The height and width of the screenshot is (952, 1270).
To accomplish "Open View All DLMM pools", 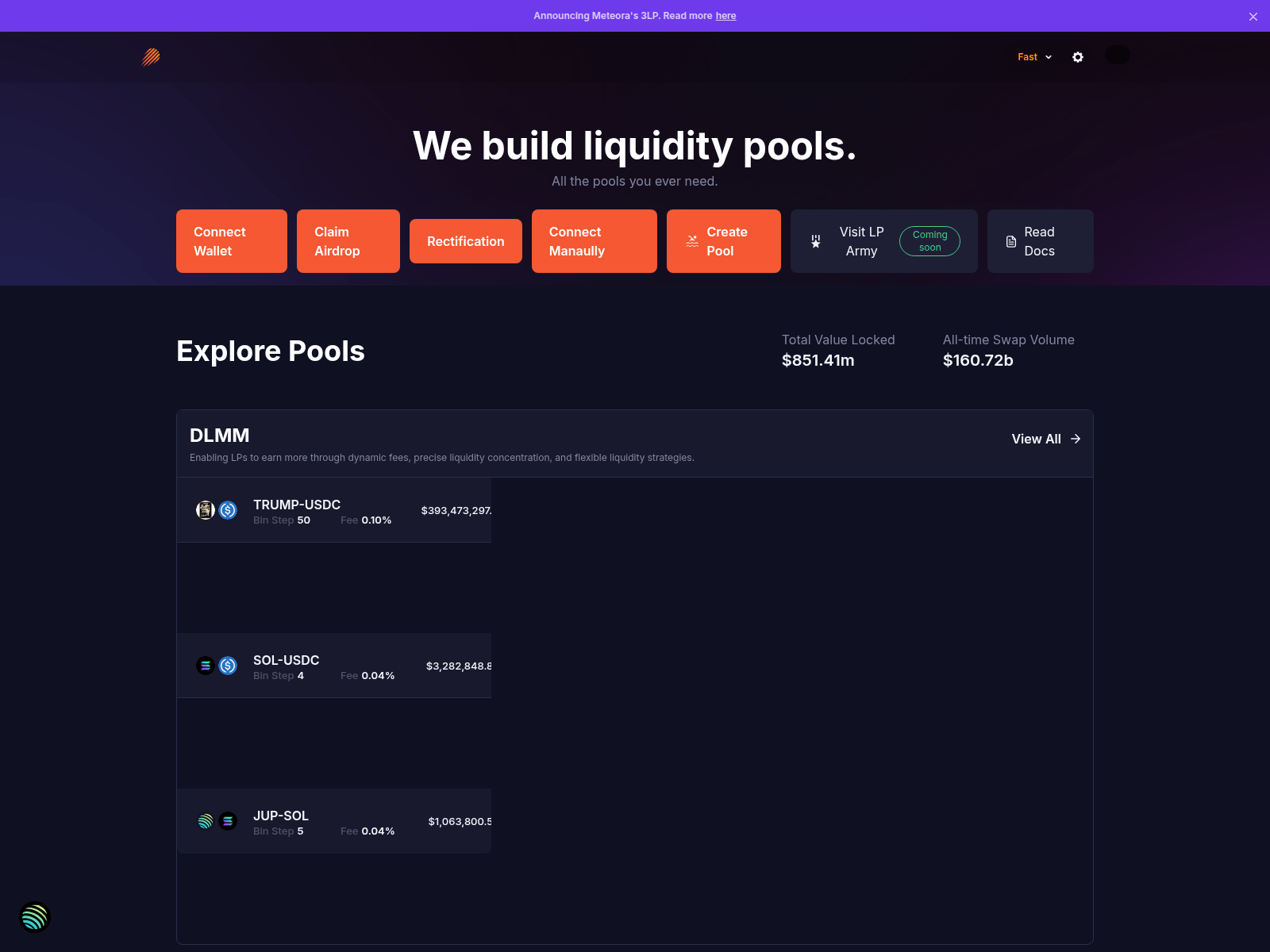I will pyautogui.click(x=1046, y=439).
